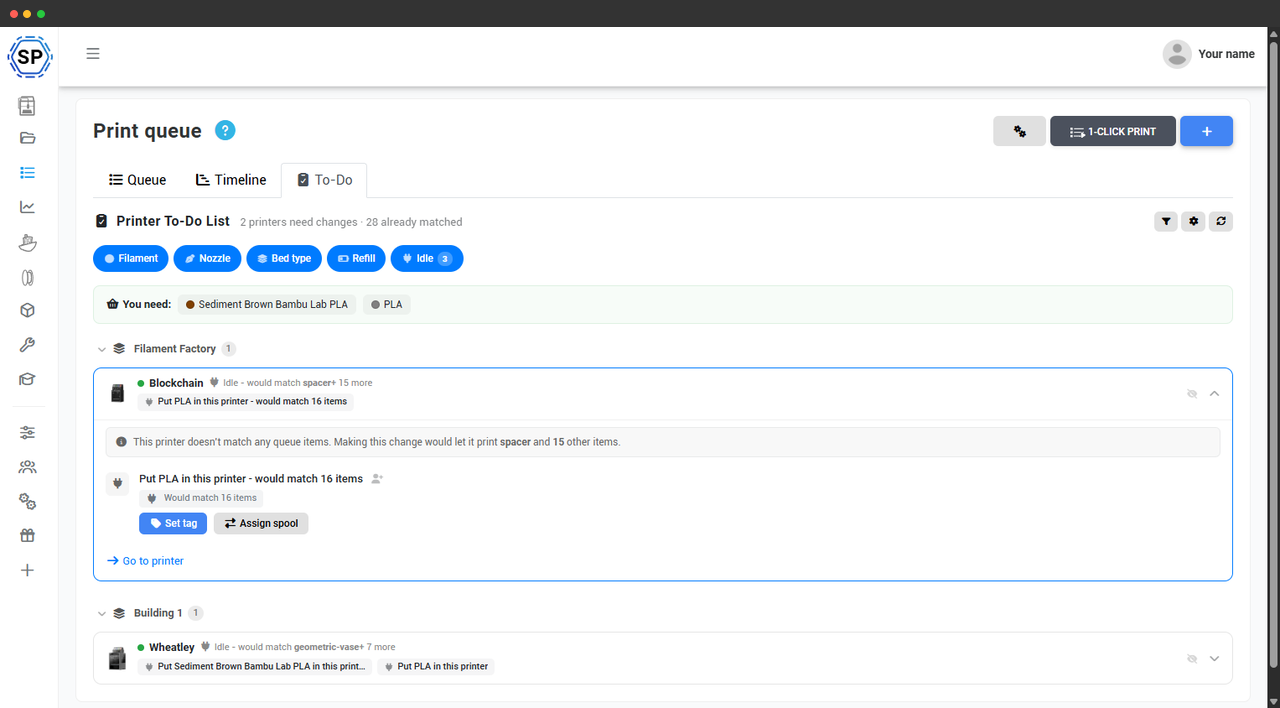Screen dimensions: 1280x708
Task: Click the Wheatley printer name
Action: tap(172, 647)
